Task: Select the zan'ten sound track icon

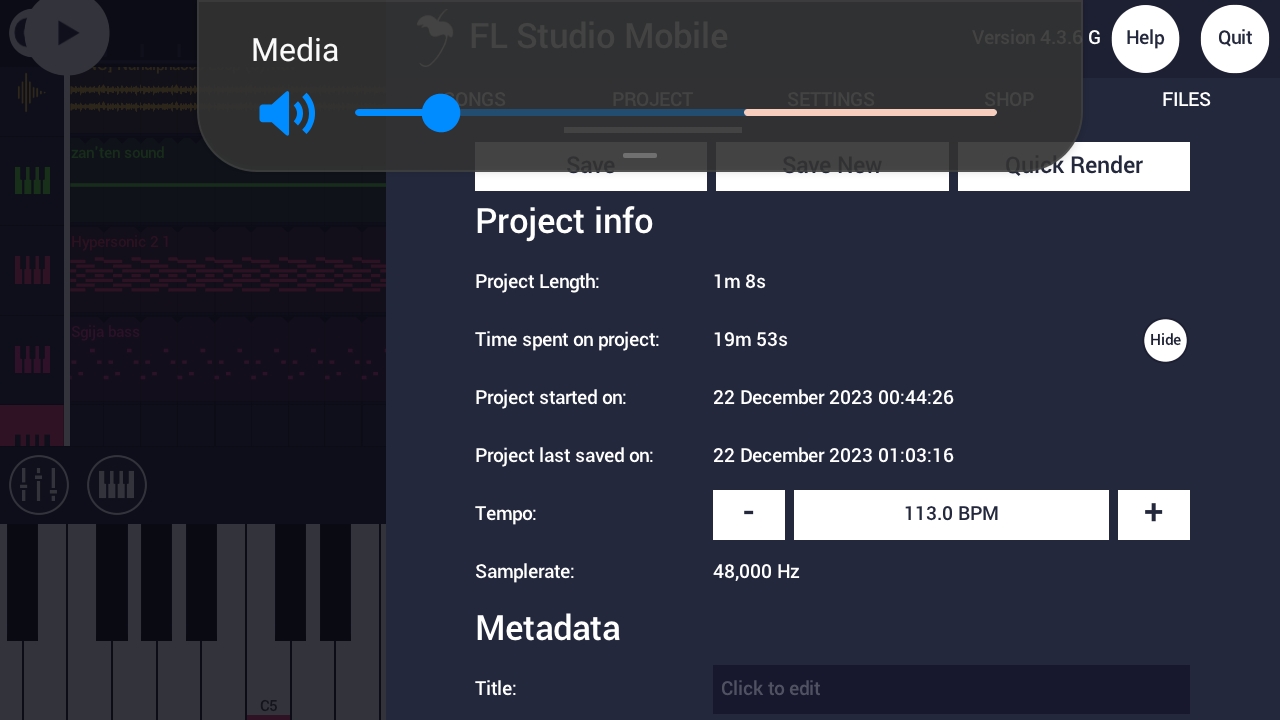Action: tap(32, 181)
